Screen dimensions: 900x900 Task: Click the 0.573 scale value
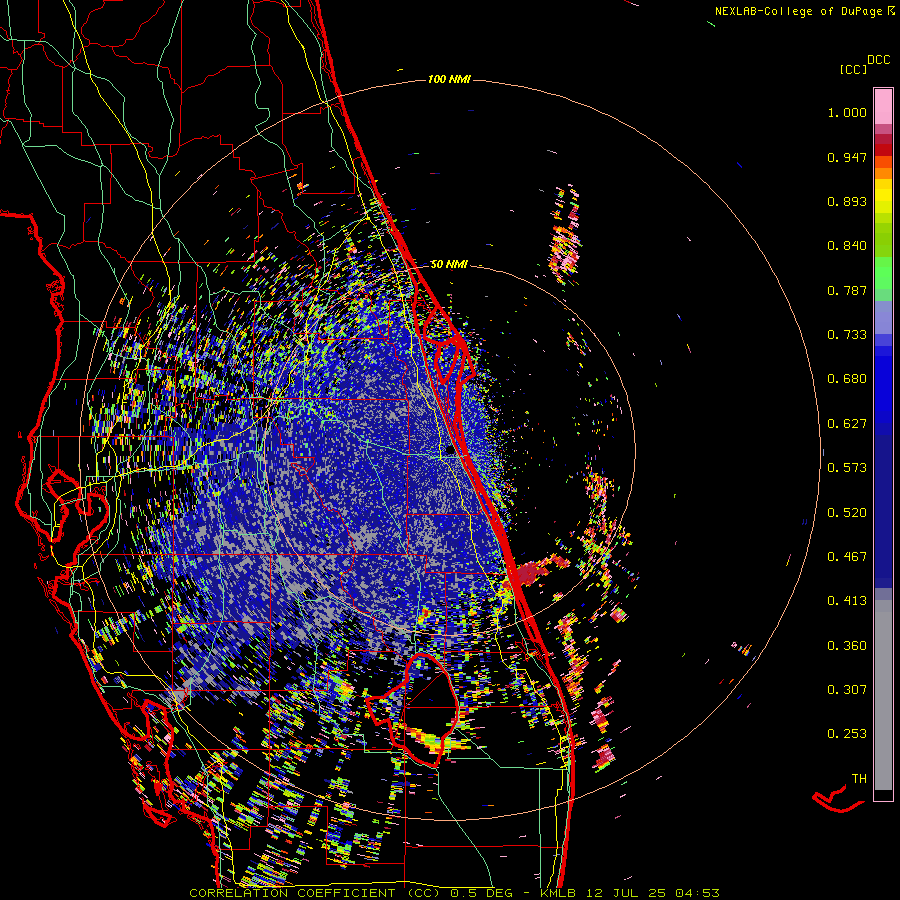point(847,468)
